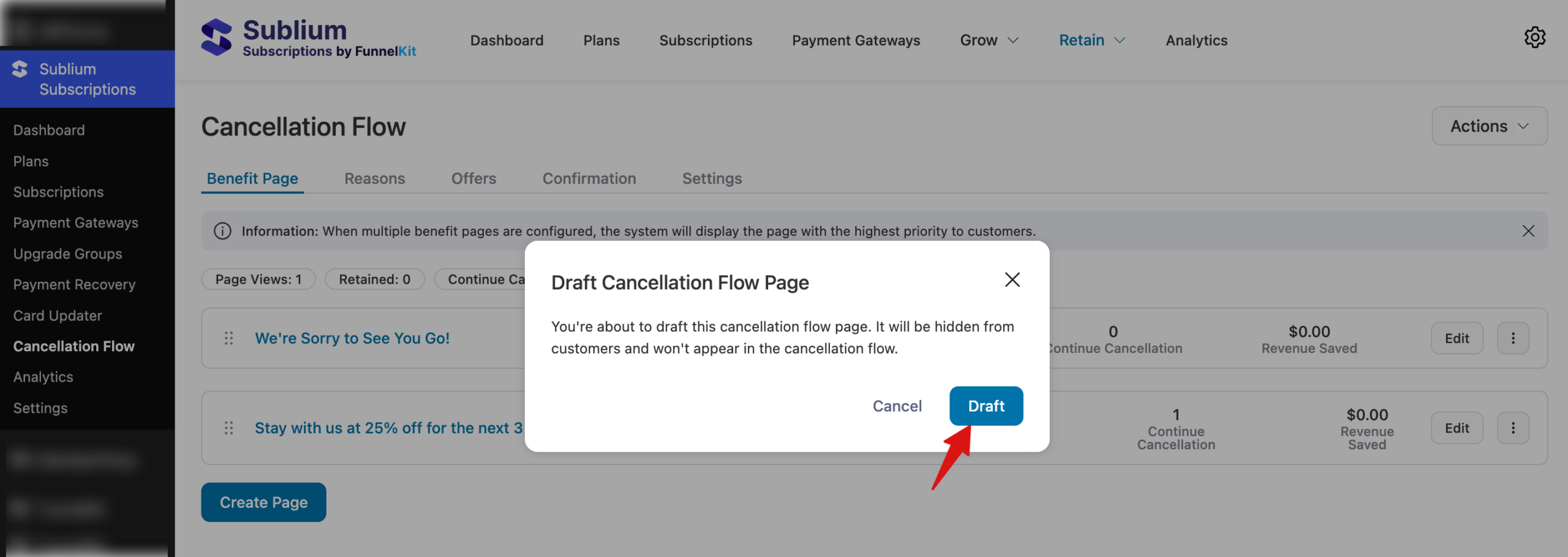Dismiss the Information banner
The image size is (1568, 557).
[1528, 231]
